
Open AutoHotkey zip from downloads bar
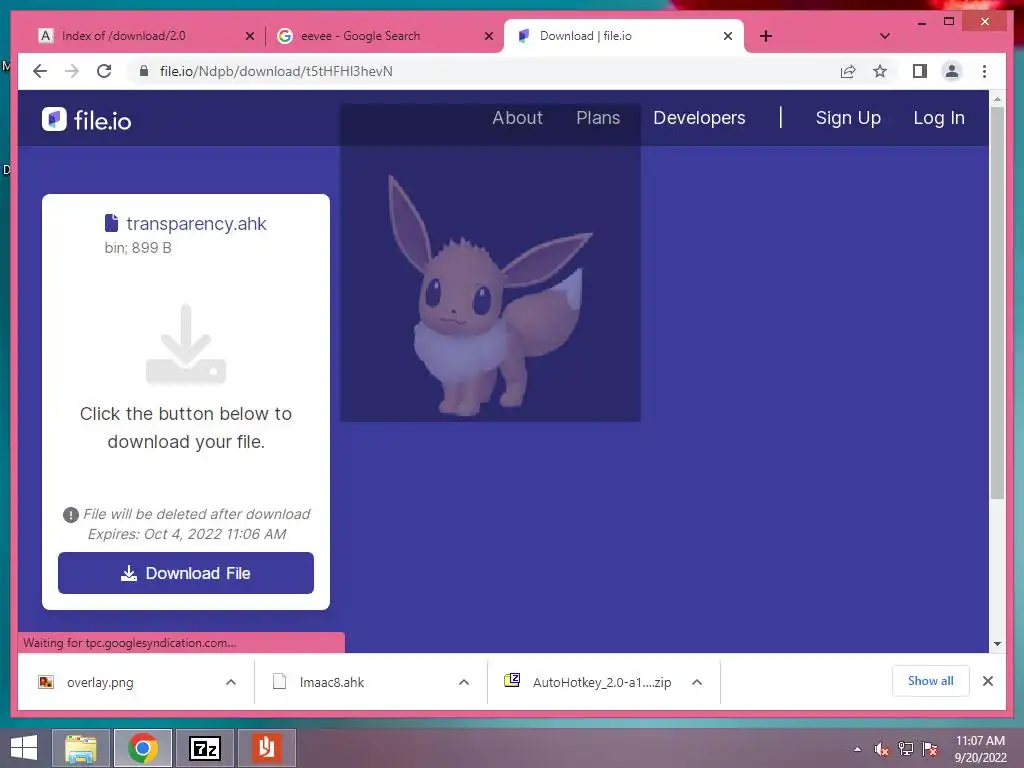[x=601, y=682]
